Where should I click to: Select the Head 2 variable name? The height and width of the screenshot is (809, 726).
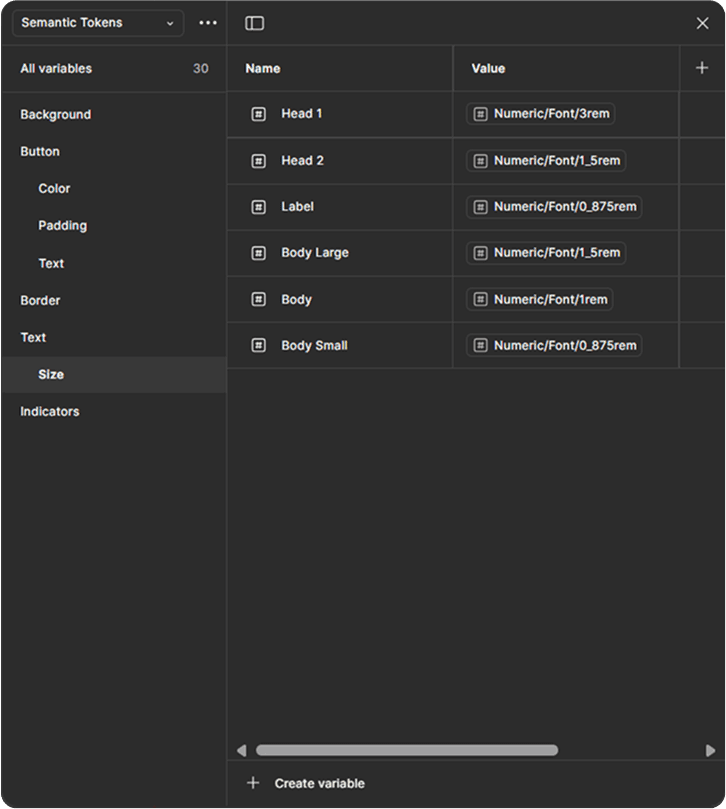click(302, 160)
